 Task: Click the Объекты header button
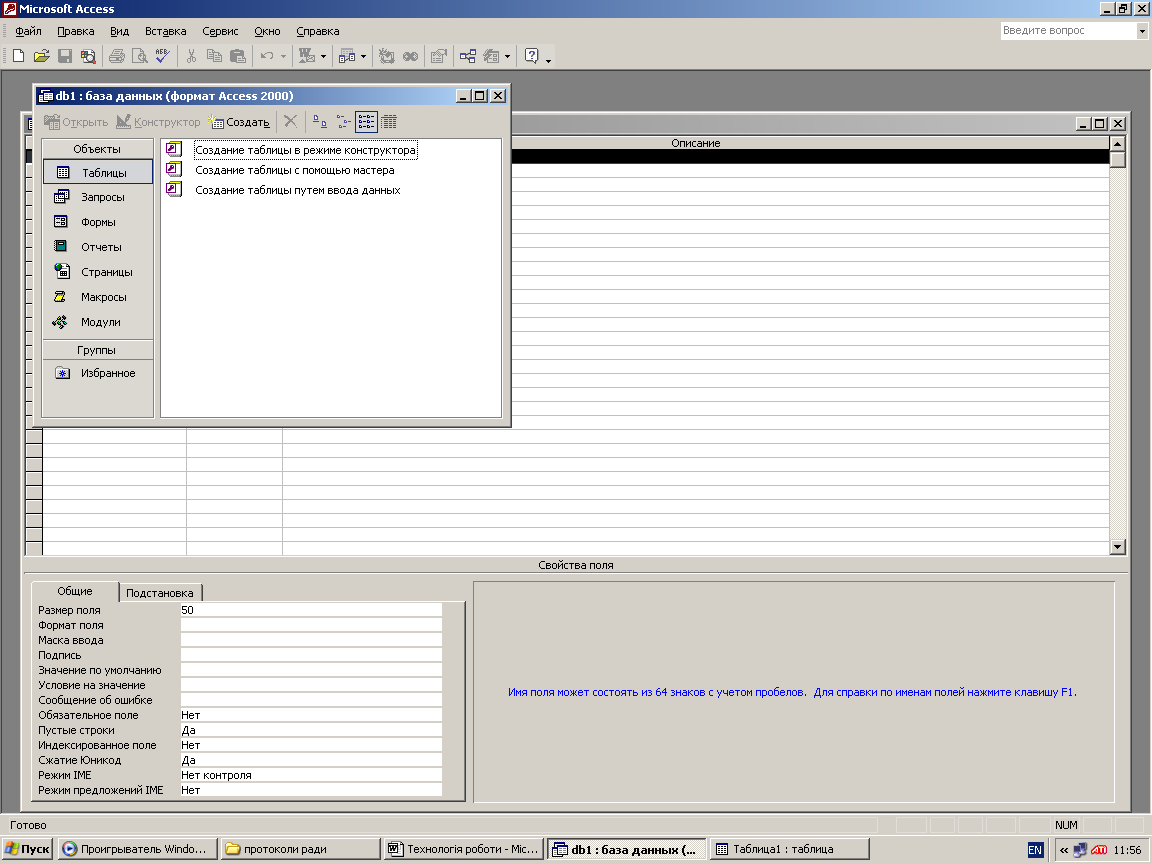point(97,148)
